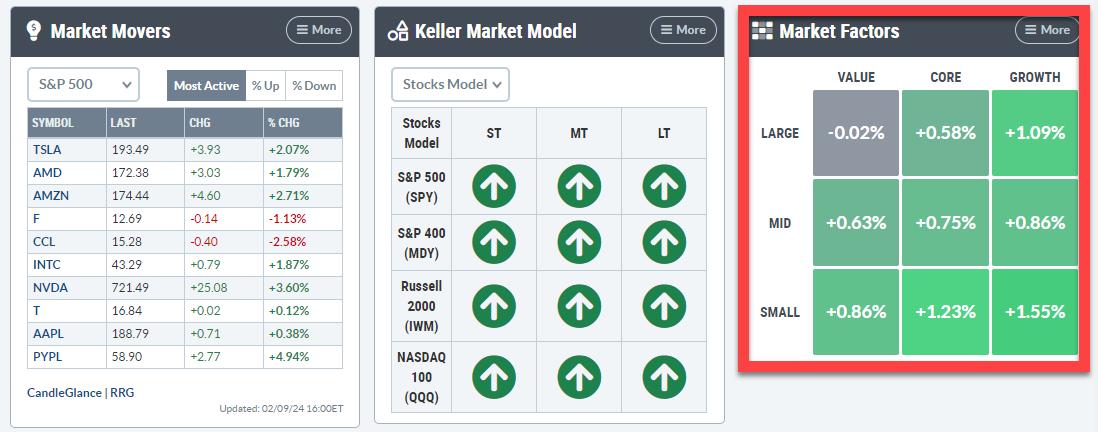
Task: Toggle the % Up movers view
Action: click(266, 85)
